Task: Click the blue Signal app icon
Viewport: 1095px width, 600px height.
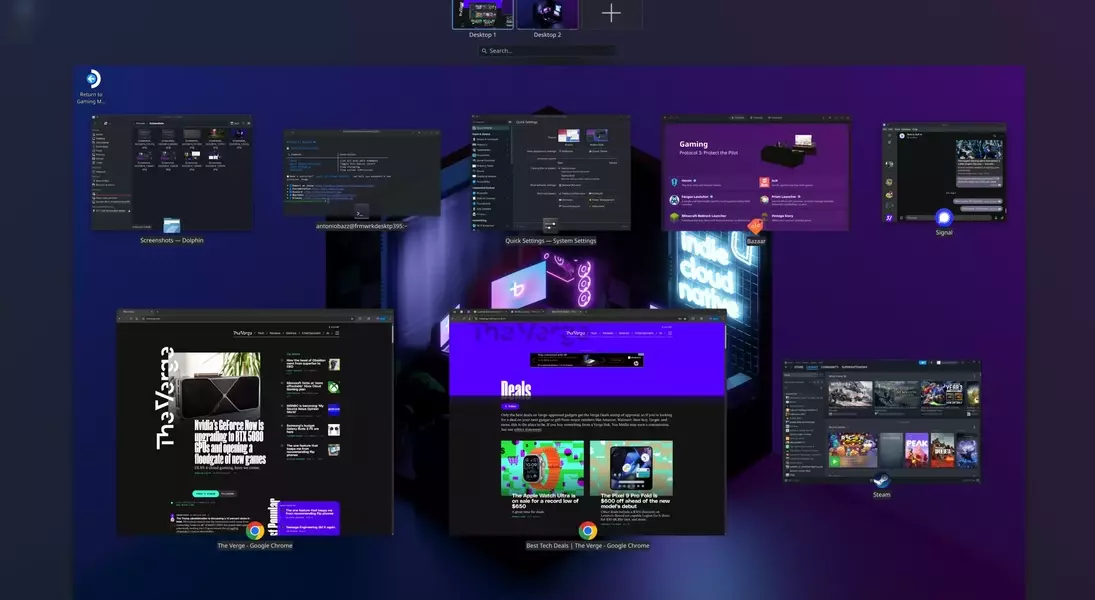Action: 943,217
